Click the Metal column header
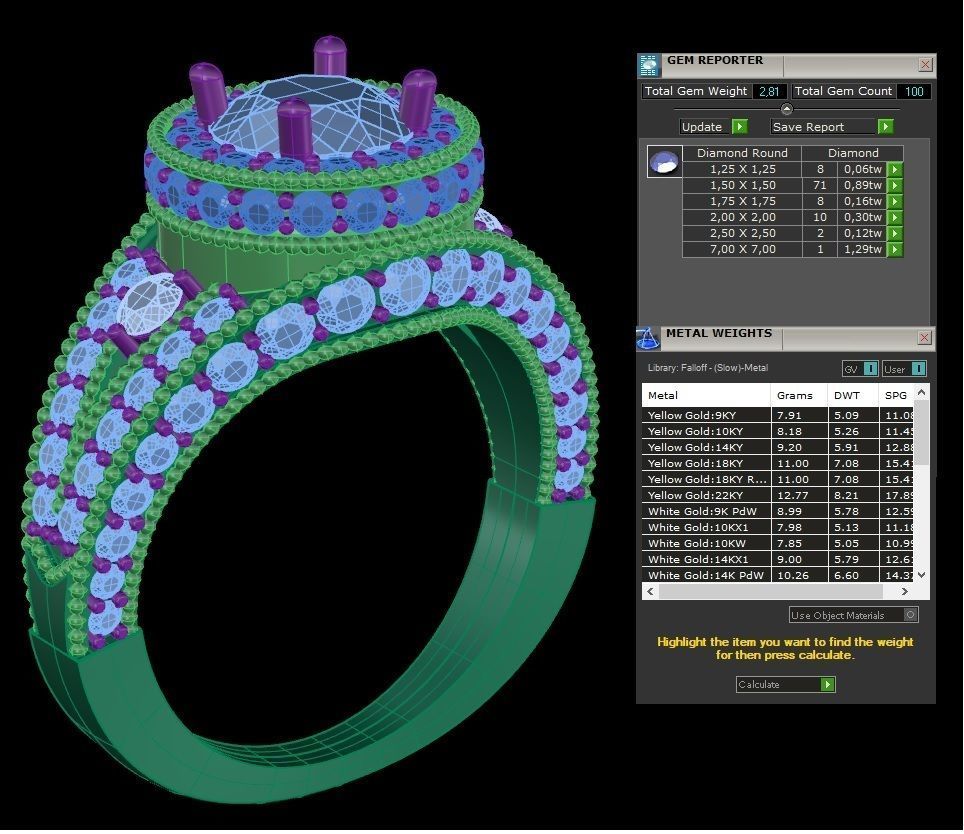964x834 pixels. click(705, 395)
